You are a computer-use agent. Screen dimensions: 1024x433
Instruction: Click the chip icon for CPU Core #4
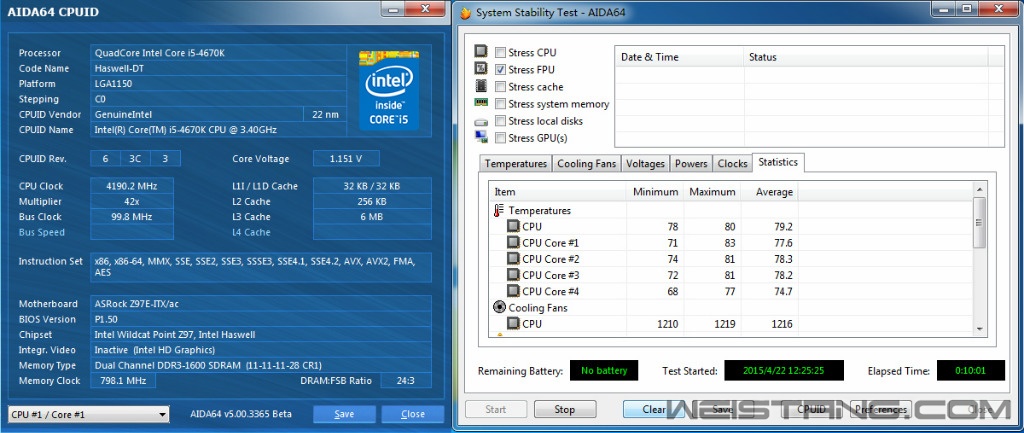click(513, 291)
